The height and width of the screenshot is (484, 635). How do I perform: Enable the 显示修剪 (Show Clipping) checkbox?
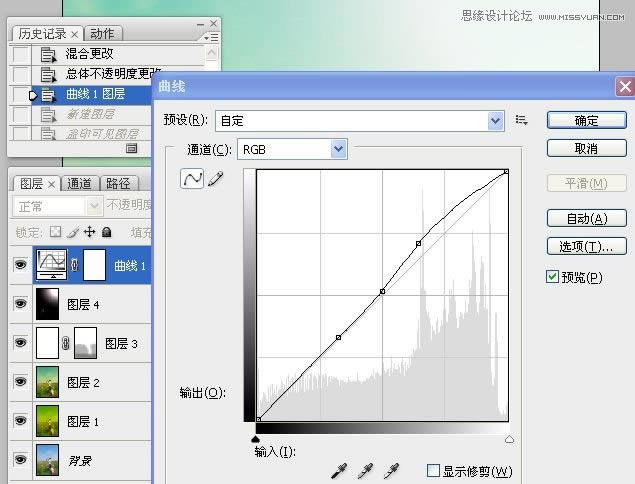click(433, 471)
